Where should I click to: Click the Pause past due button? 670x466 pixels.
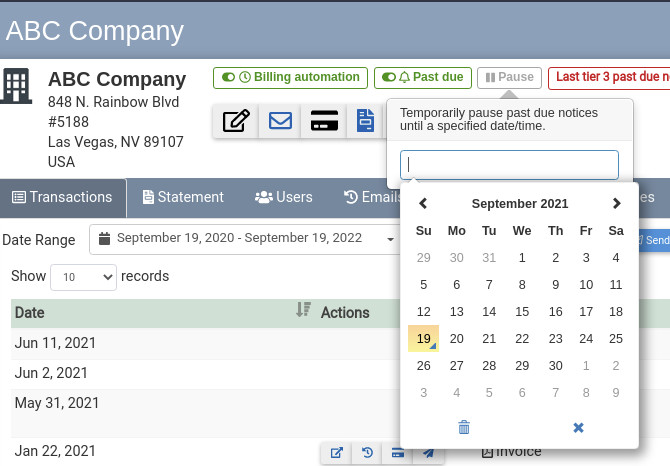509,77
